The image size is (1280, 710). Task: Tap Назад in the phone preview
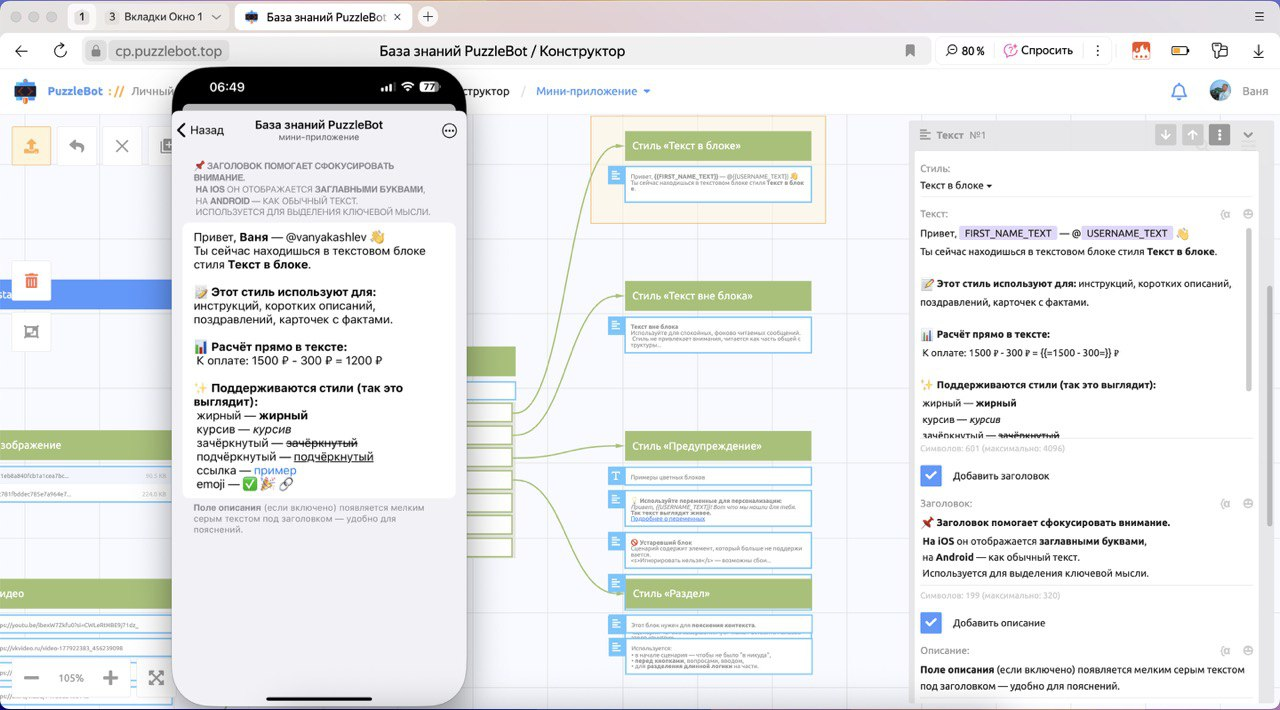[200, 130]
